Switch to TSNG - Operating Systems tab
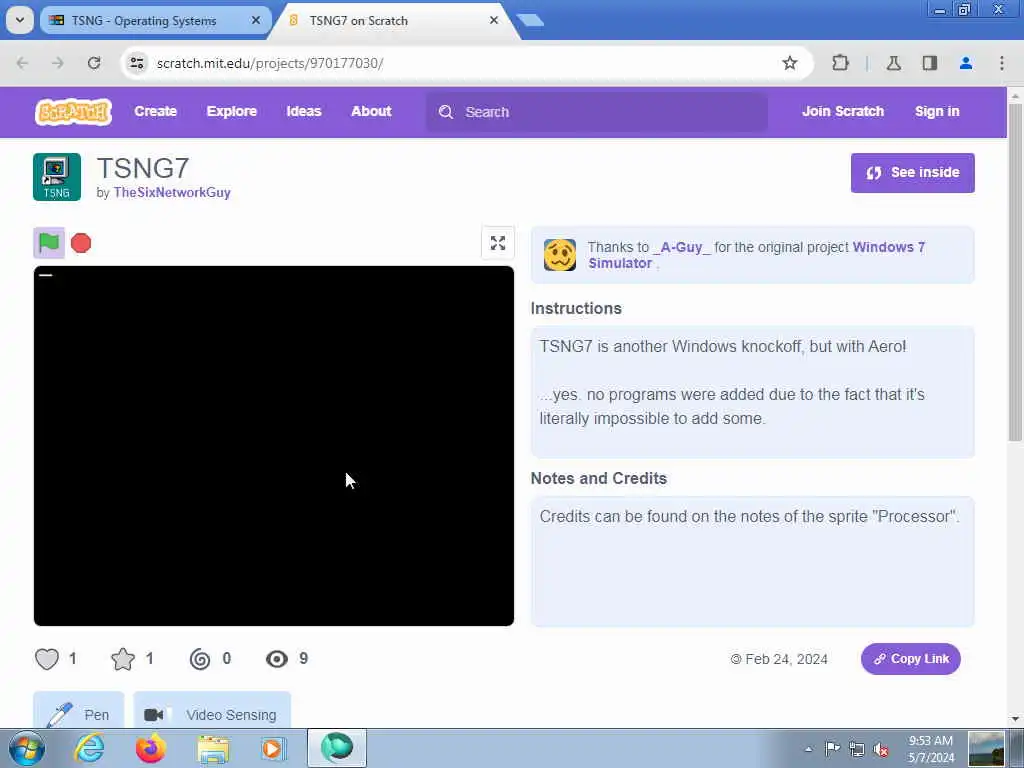 click(144, 21)
